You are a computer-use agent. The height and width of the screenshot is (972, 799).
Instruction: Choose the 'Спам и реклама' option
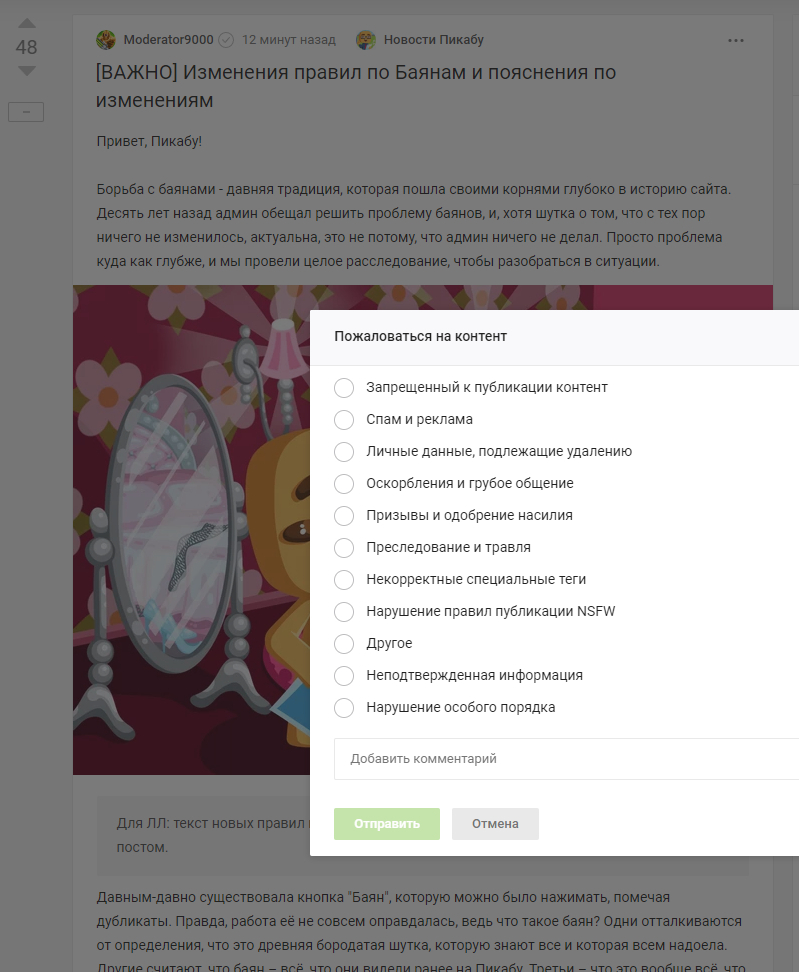tap(344, 420)
